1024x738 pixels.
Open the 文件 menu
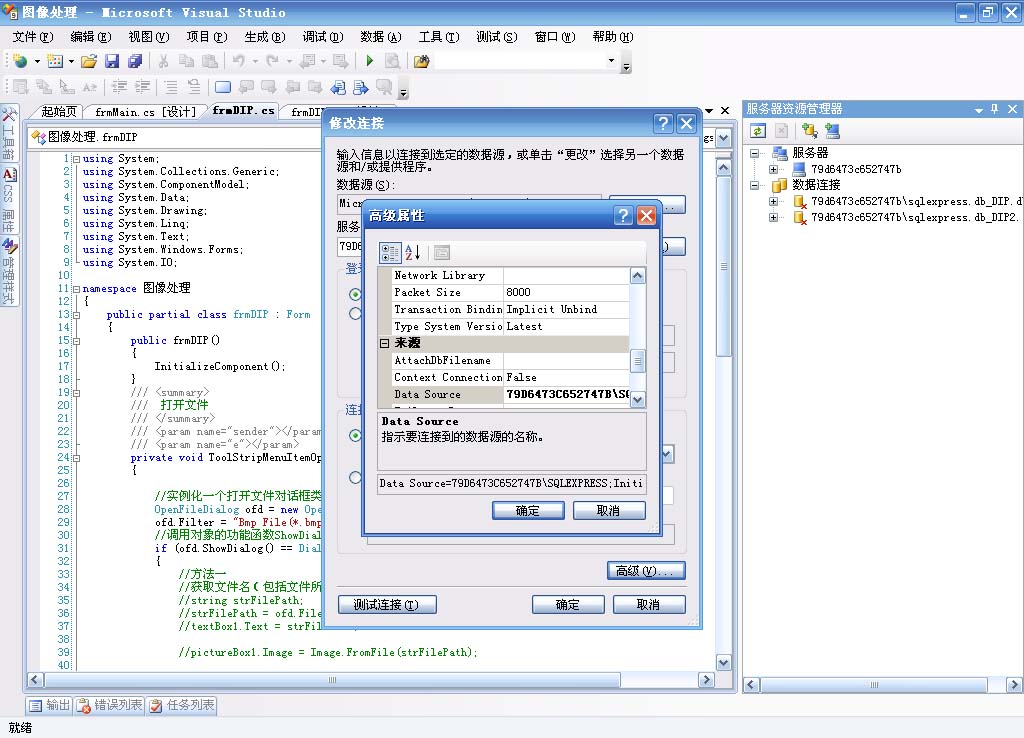pyautogui.click(x=33, y=37)
